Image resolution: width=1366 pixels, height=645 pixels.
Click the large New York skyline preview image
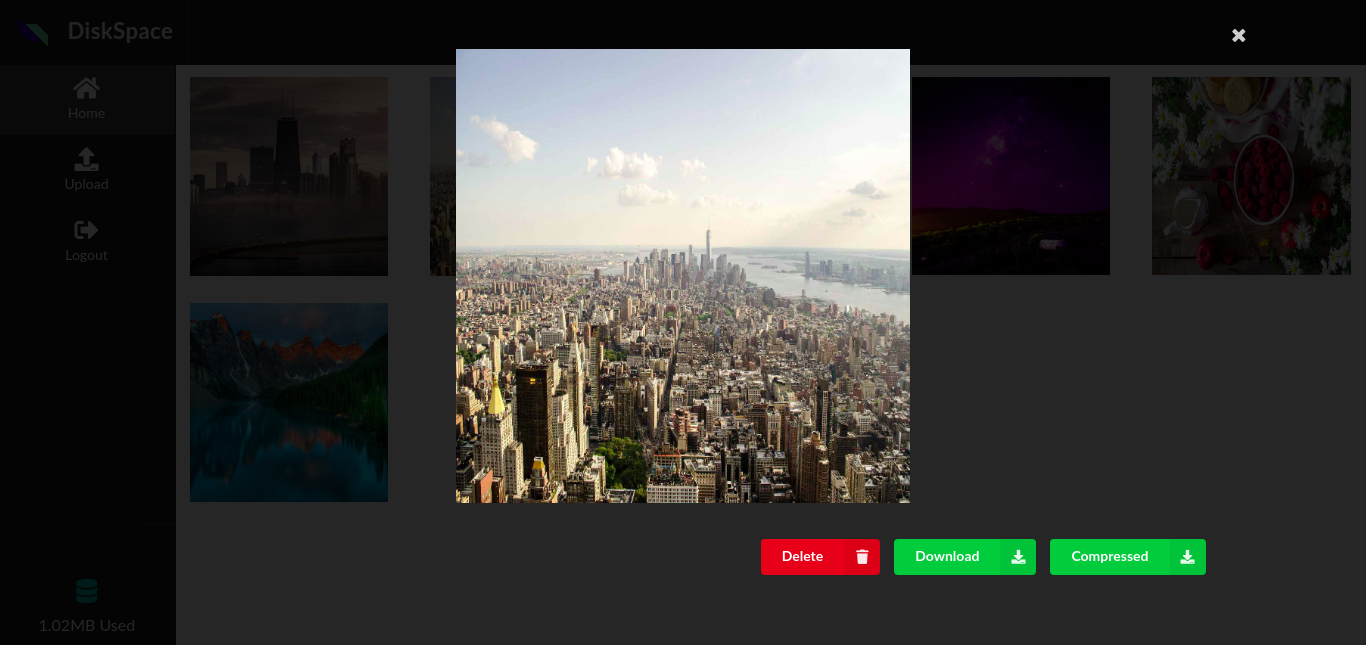pyautogui.click(x=683, y=276)
